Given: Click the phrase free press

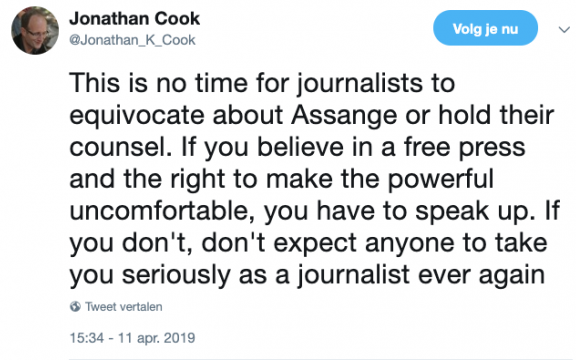Looking at the screenshot, I should click(x=464, y=148).
